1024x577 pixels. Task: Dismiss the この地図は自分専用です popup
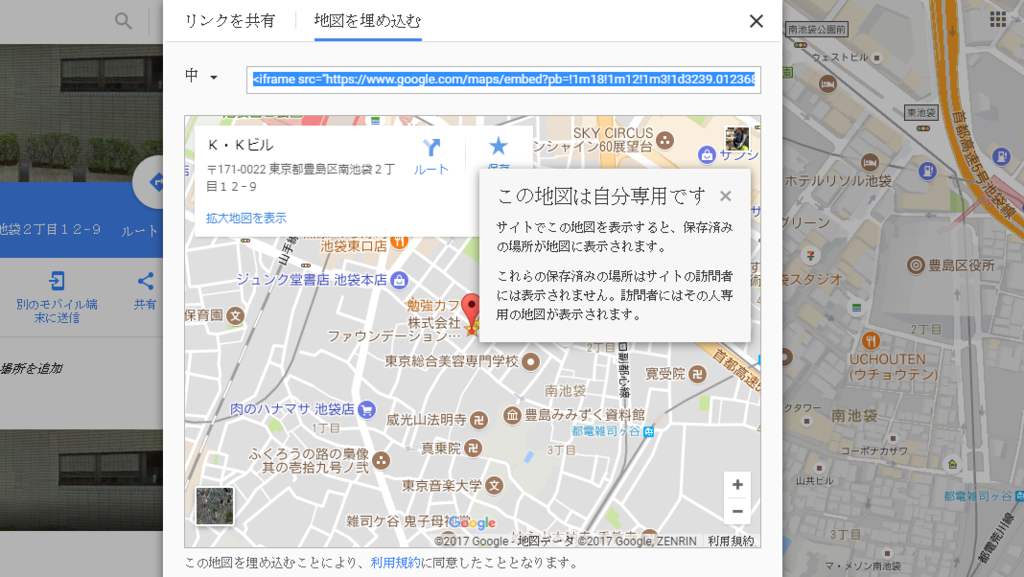pos(726,196)
